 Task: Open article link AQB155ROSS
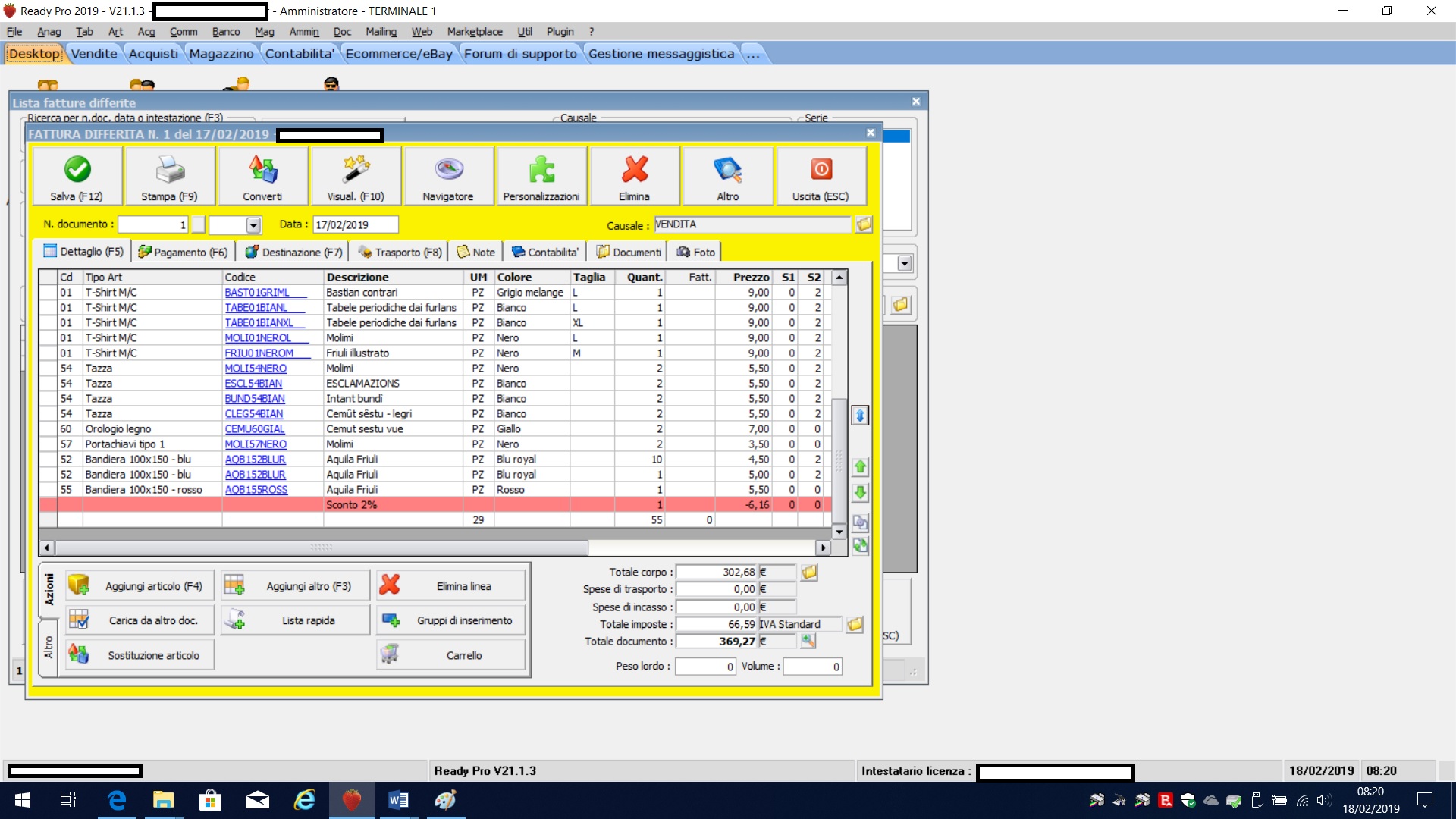[x=256, y=490]
